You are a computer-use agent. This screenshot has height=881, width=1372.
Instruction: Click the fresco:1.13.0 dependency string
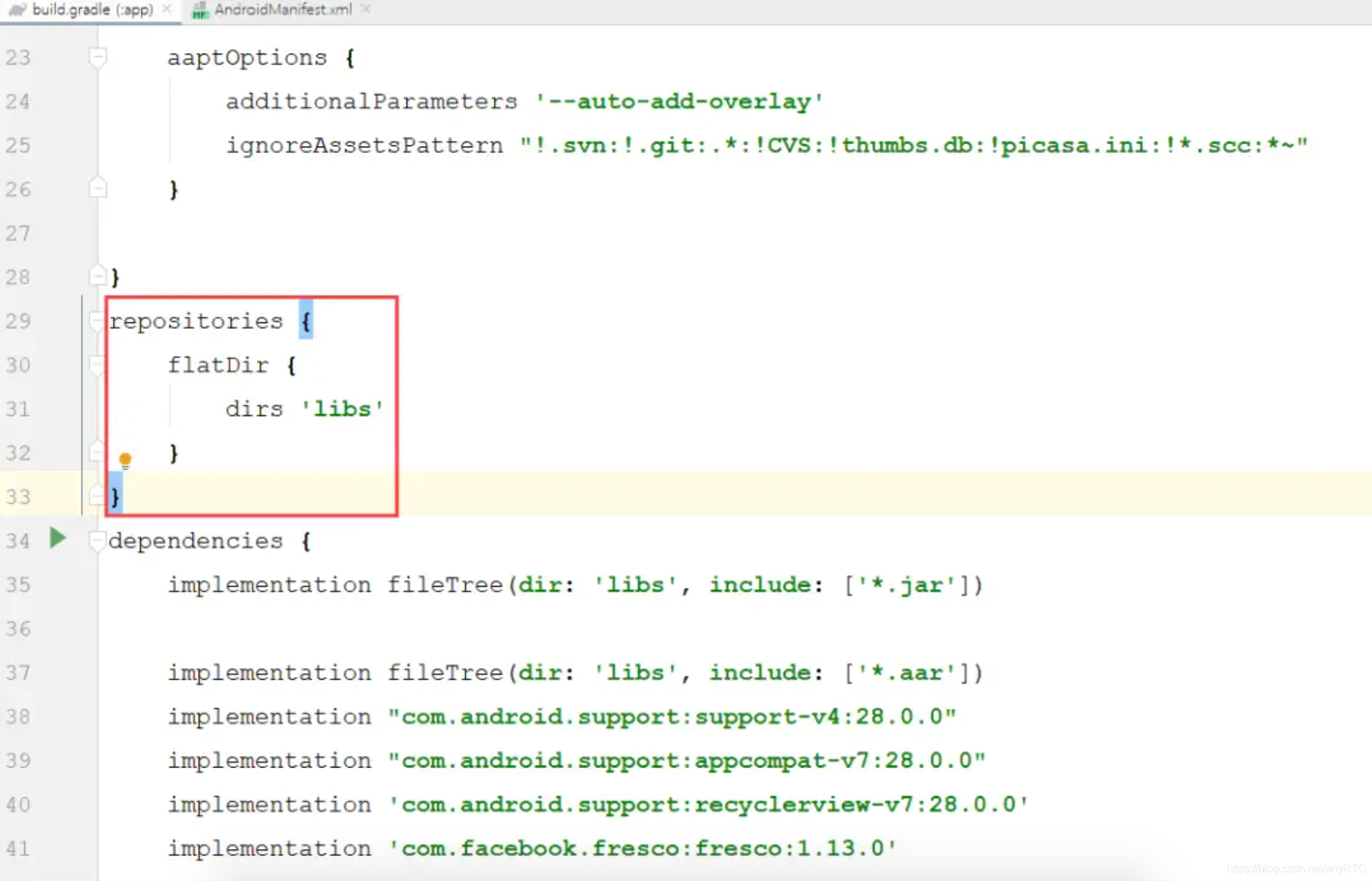pos(642,848)
